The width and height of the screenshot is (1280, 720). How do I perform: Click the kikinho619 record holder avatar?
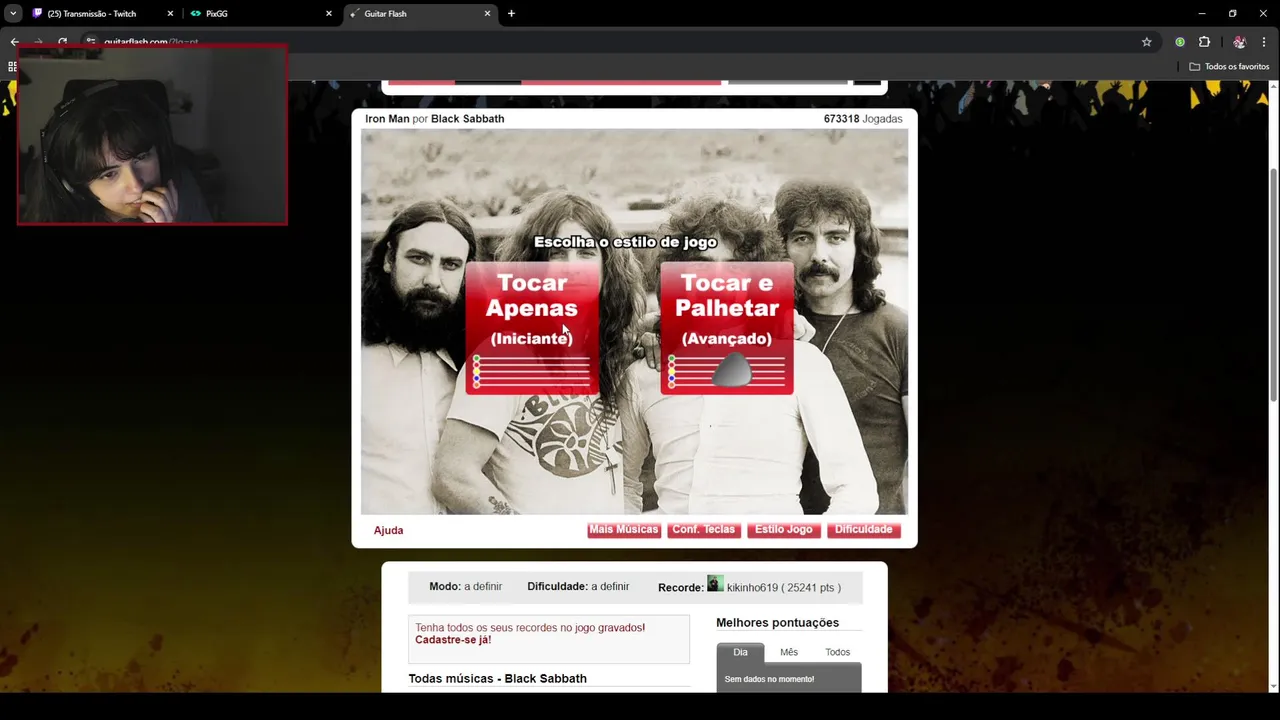[x=715, y=584]
